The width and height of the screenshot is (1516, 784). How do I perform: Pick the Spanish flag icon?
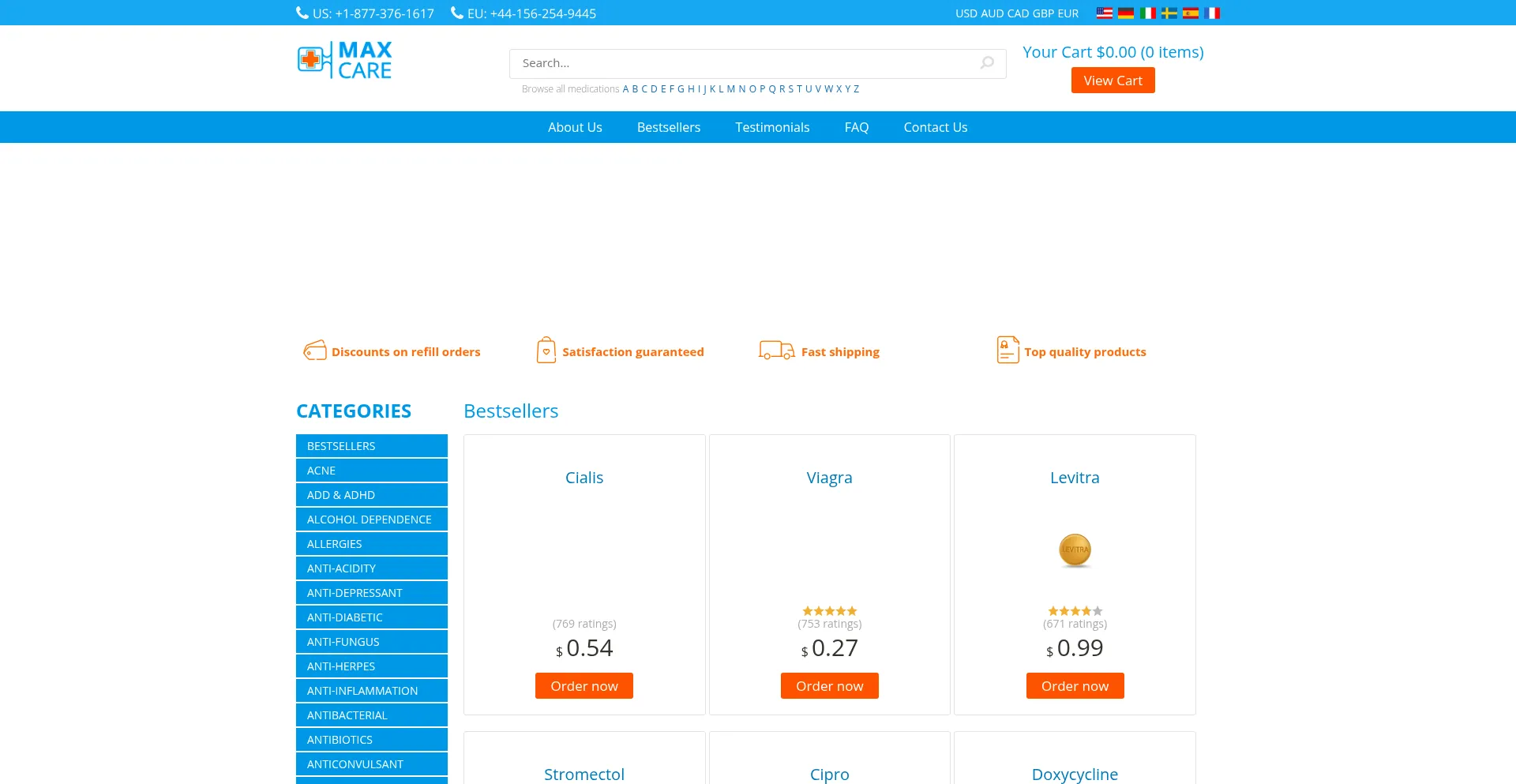tap(1191, 13)
